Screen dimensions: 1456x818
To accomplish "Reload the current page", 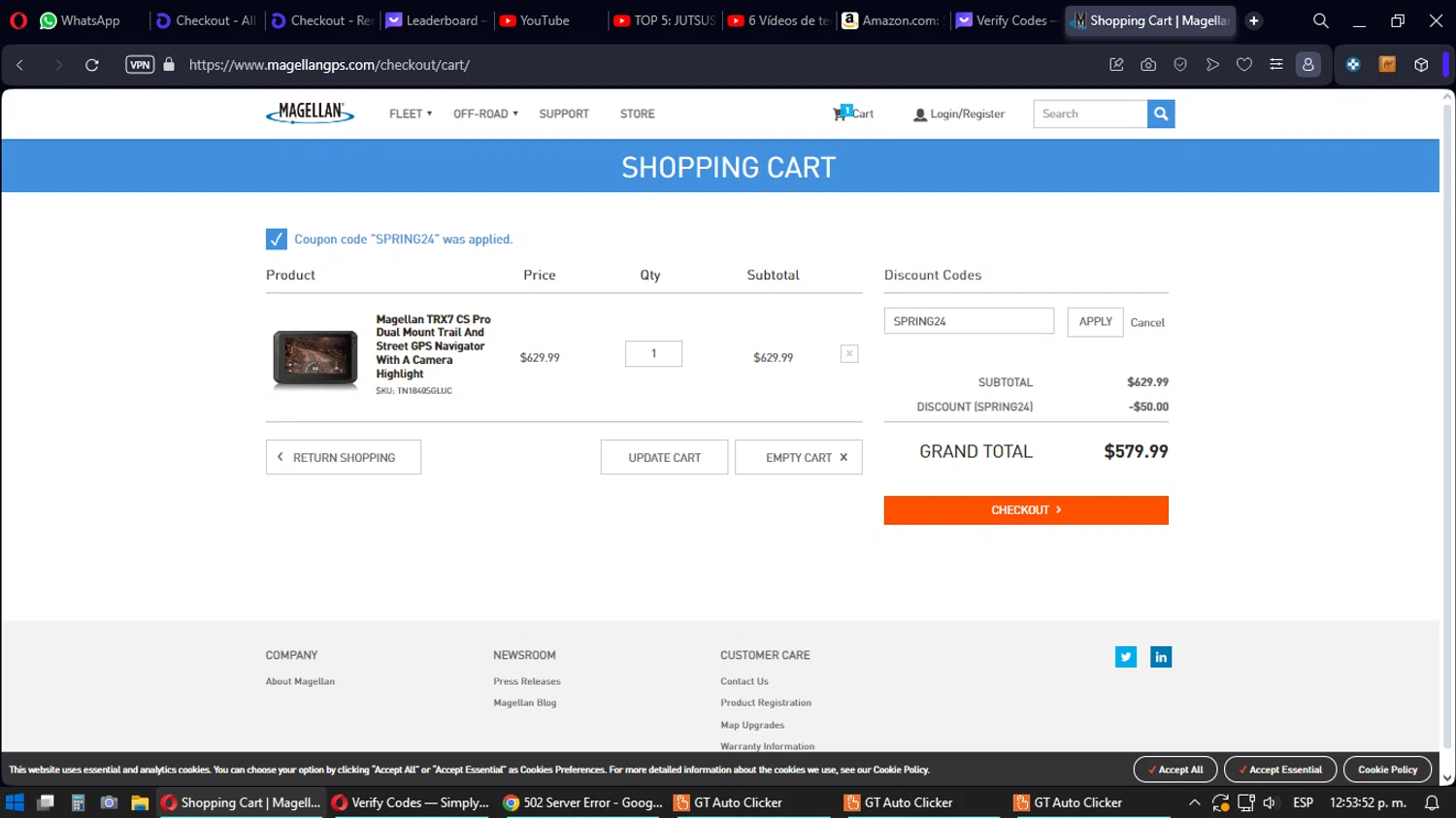I will tap(92, 65).
